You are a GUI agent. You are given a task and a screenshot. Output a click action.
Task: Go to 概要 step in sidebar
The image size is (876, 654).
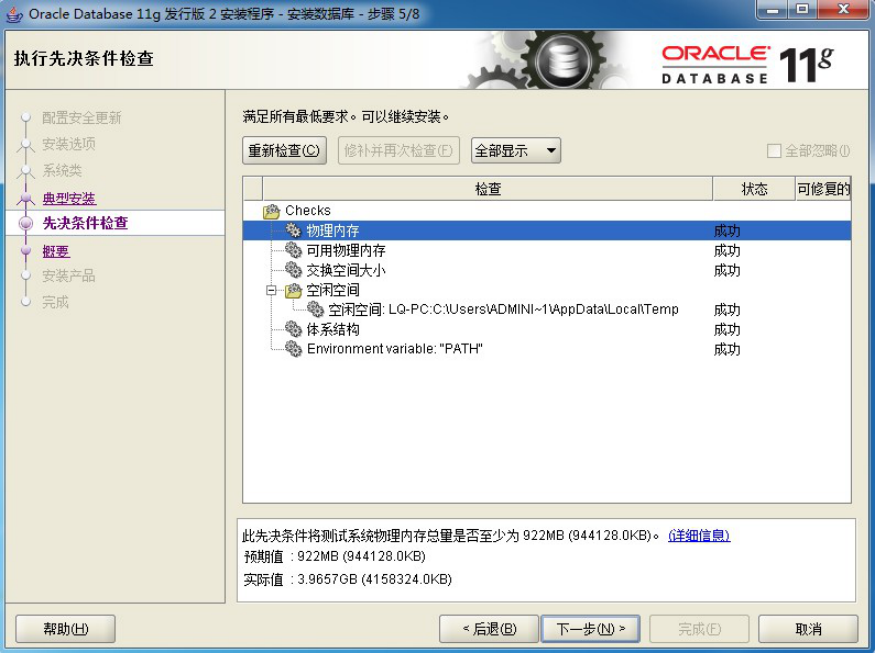(x=56, y=252)
